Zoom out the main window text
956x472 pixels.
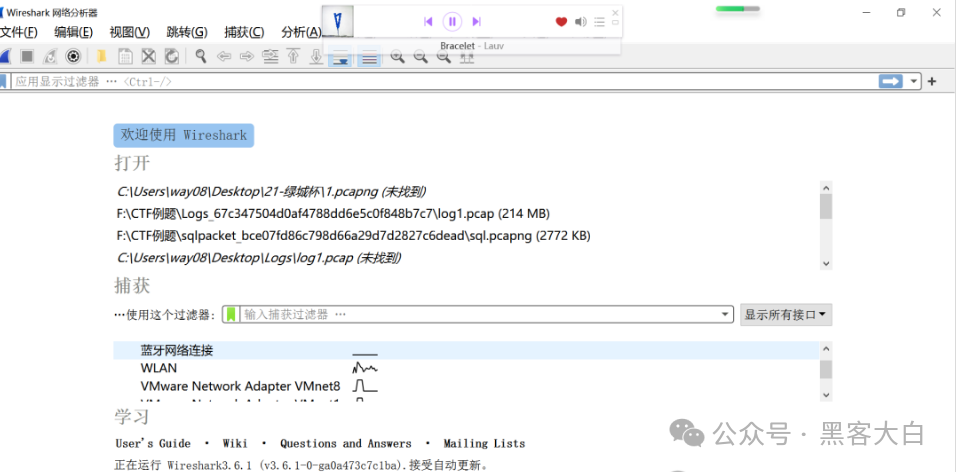pyautogui.click(x=421, y=57)
